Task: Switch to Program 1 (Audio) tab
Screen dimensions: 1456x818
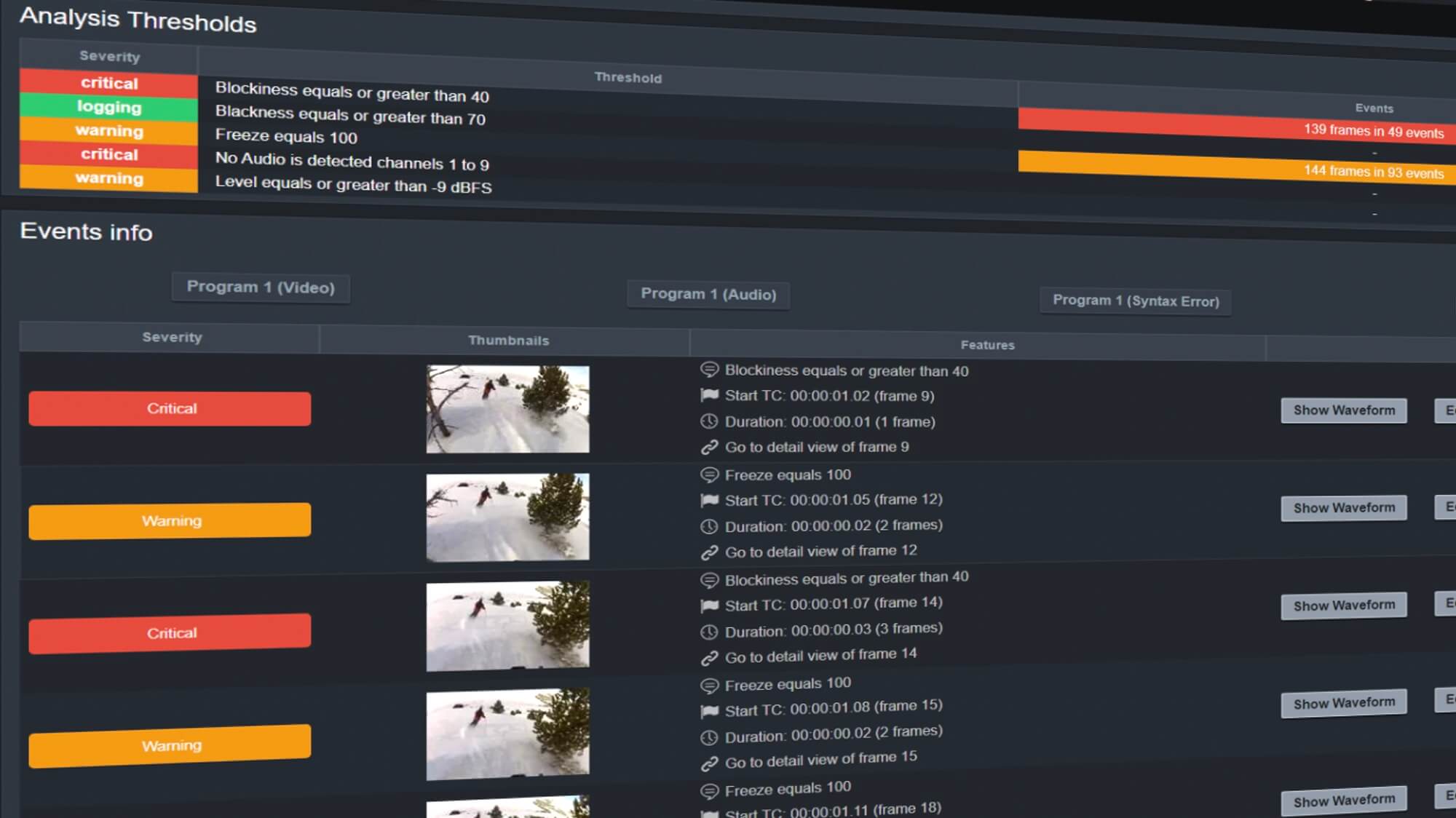Action: coord(708,294)
